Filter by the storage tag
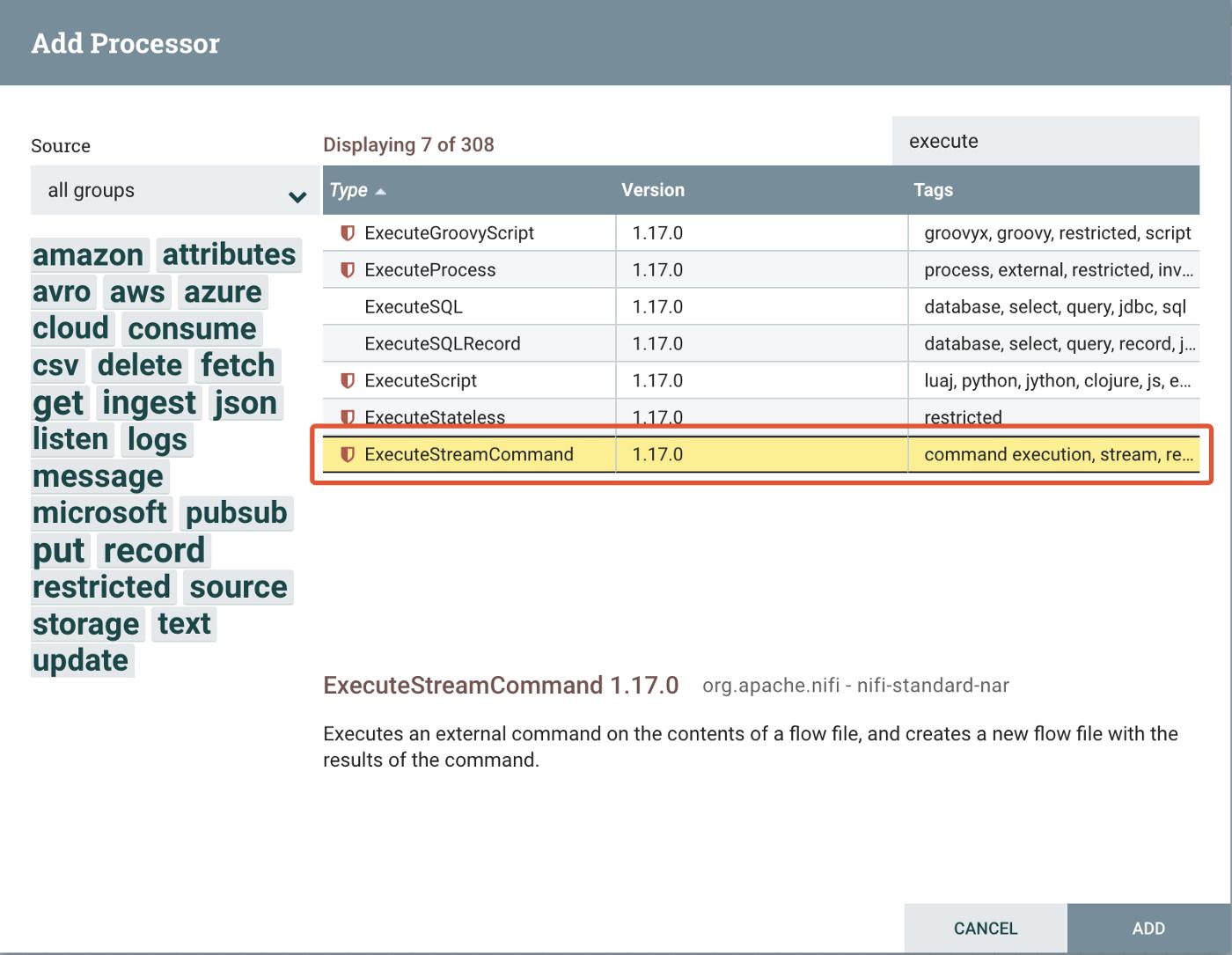 tap(86, 624)
